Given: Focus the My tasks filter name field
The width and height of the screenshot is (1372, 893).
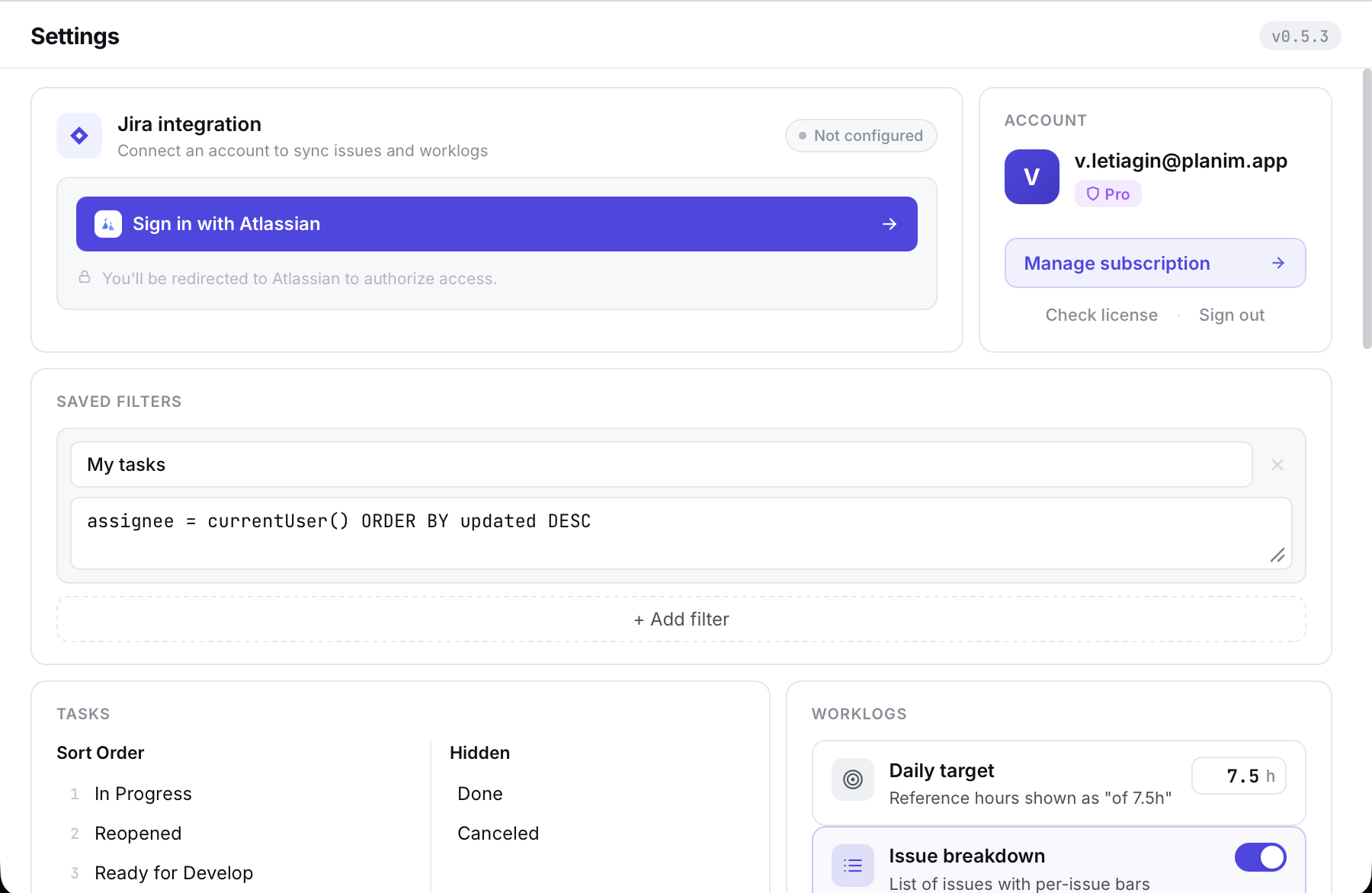Looking at the screenshot, I should coord(662,465).
